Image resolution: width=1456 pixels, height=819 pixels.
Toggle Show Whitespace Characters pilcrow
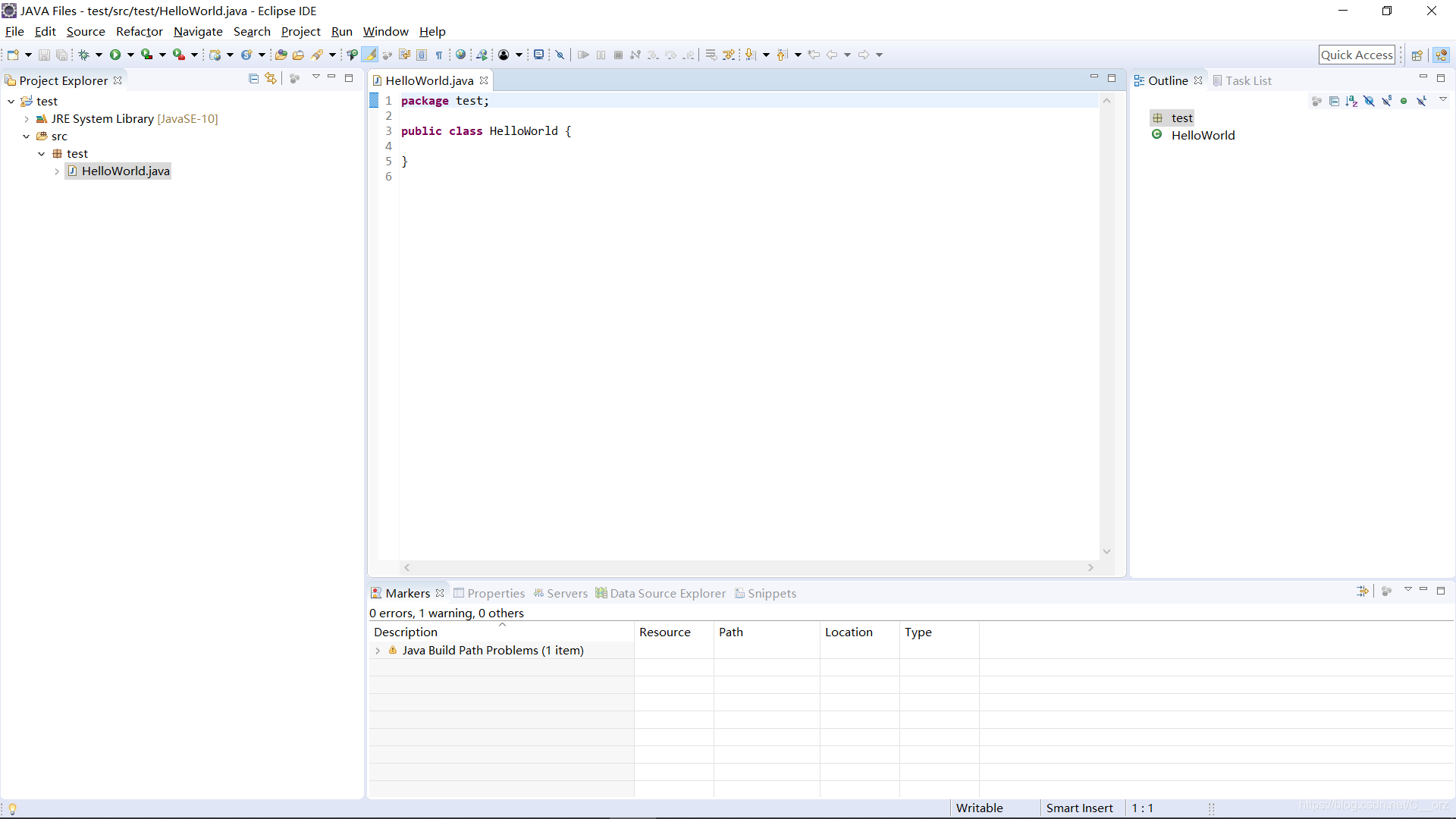439,55
